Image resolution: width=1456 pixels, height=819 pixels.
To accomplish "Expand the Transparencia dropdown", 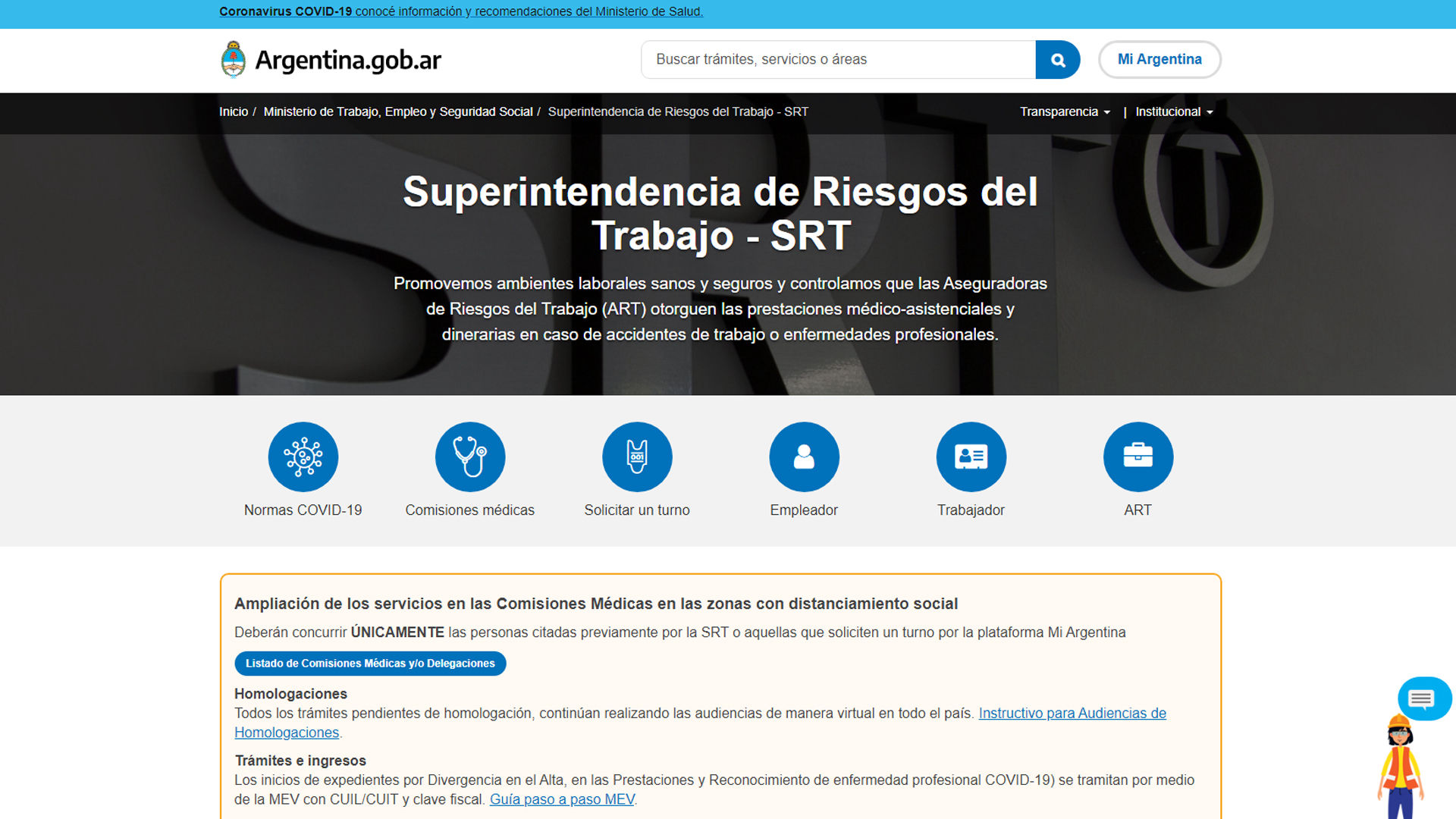I will coord(1065,111).
